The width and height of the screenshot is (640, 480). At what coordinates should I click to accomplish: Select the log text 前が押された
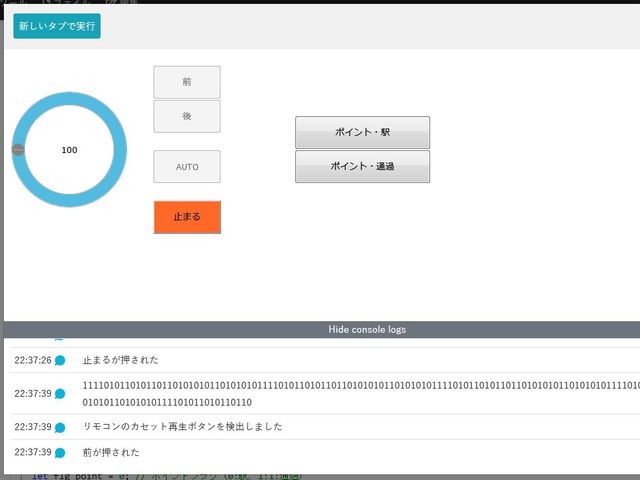[x=111, y=452]
